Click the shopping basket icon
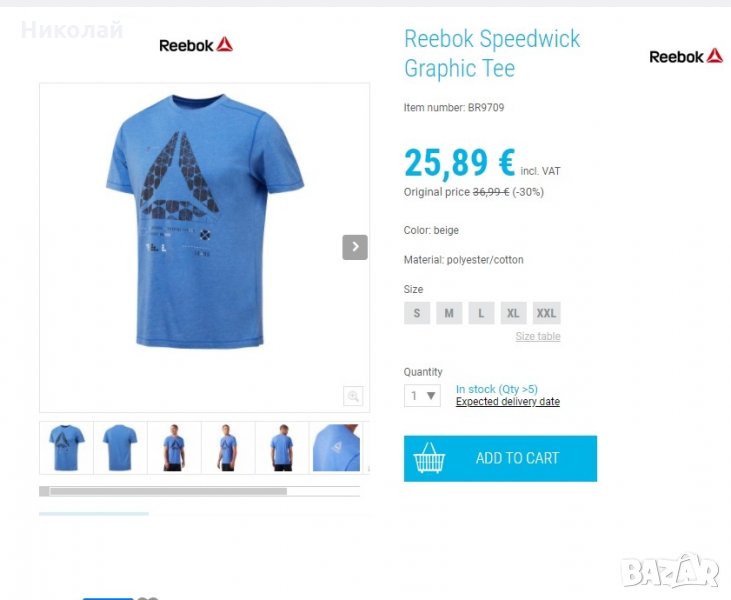Image resolution: width=731 pixels, height=600 pixels. coord(429,458)
